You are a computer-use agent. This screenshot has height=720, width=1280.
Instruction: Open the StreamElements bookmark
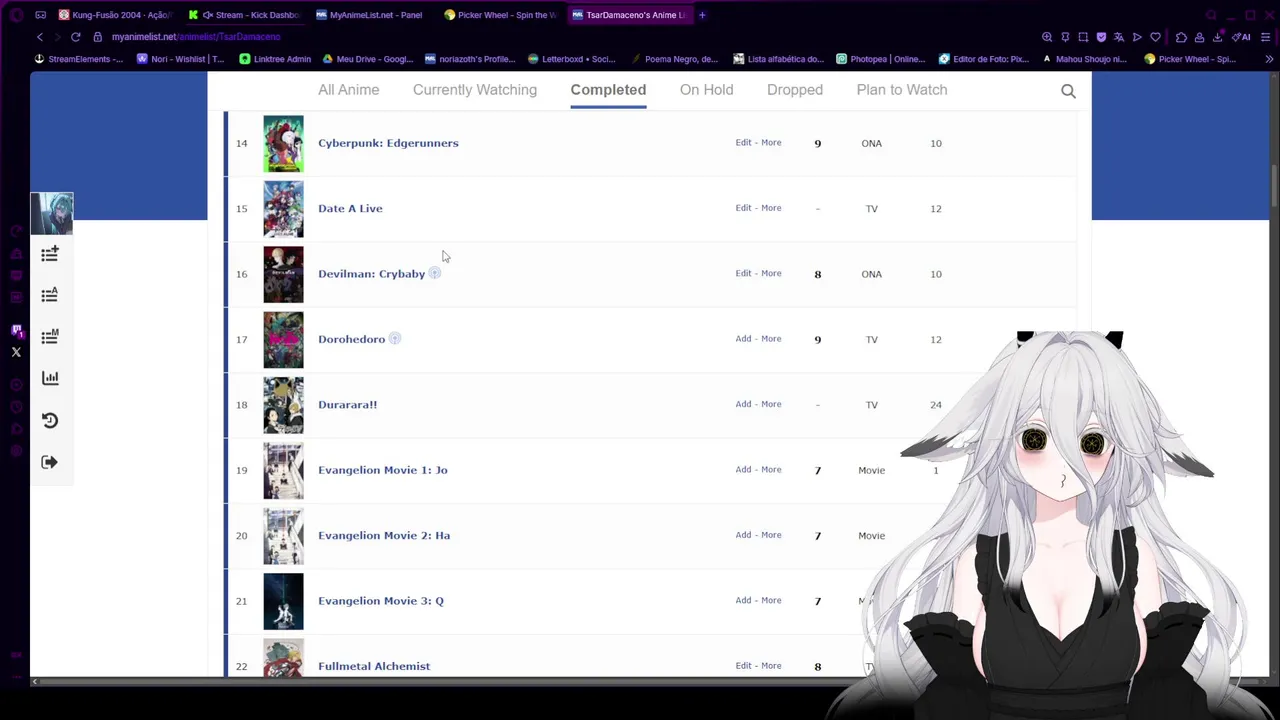(x=79, y=59)
